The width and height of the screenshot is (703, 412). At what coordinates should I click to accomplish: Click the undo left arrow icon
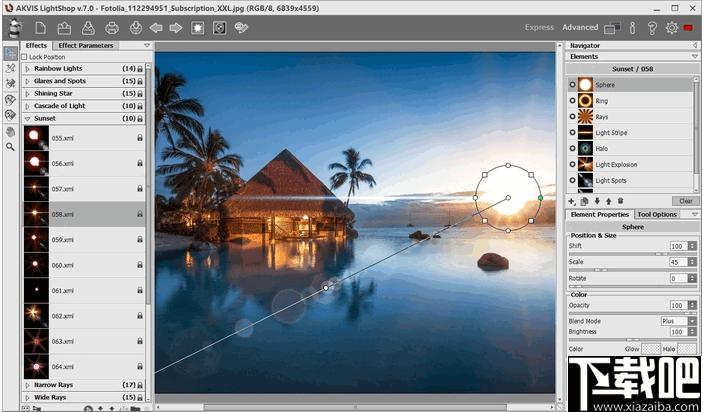(156, 28)
